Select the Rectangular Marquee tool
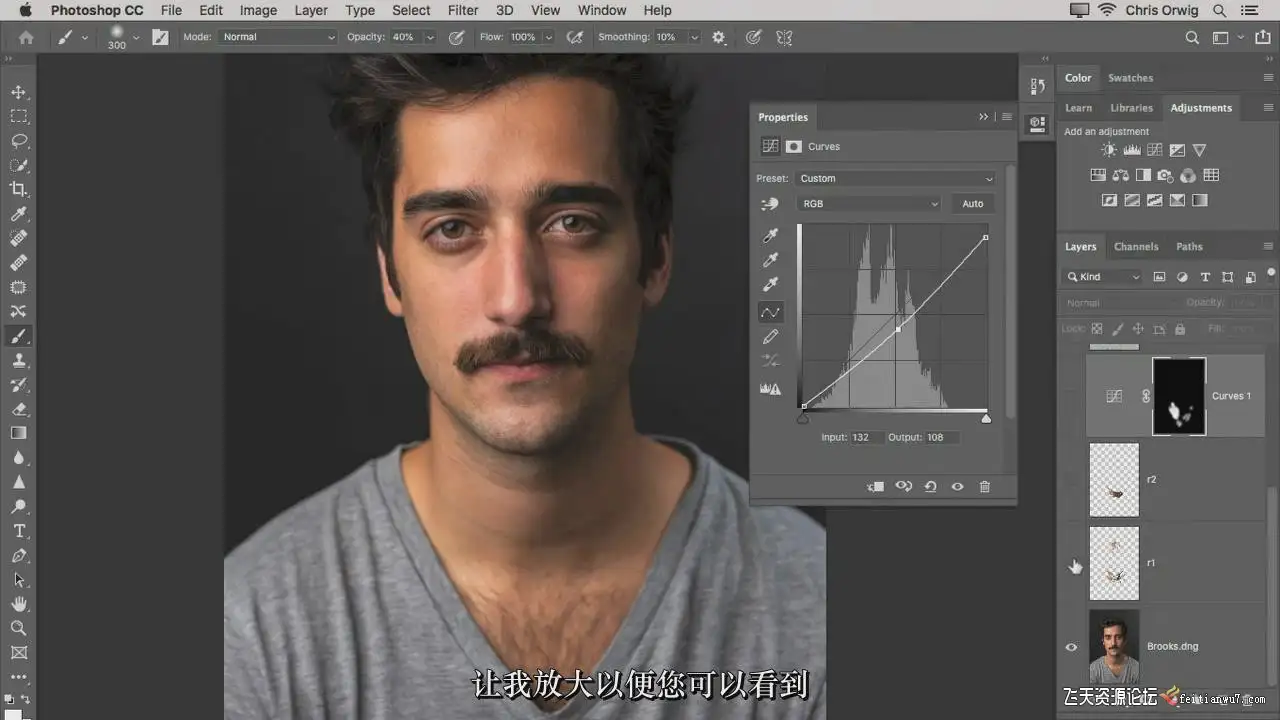 [18, 116]
